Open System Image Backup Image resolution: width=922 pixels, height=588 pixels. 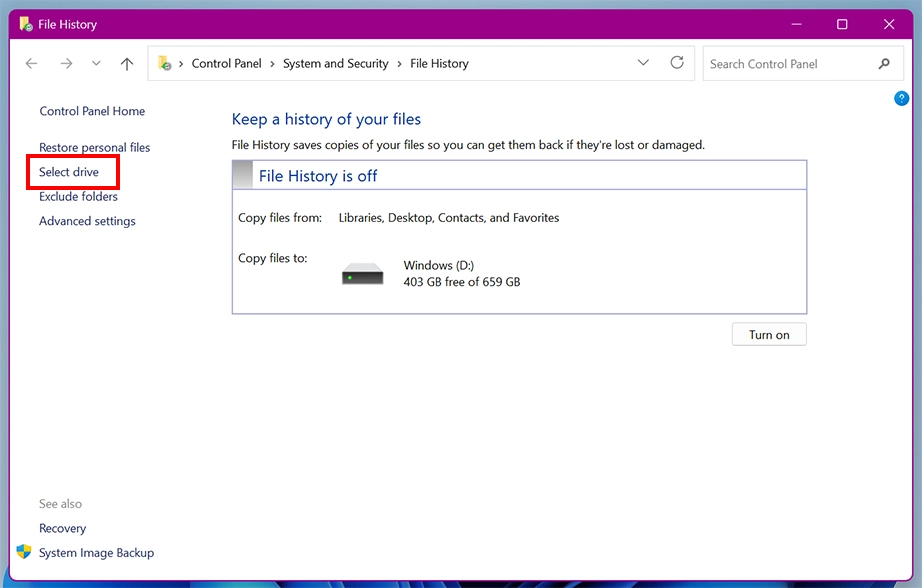(96, 553)
